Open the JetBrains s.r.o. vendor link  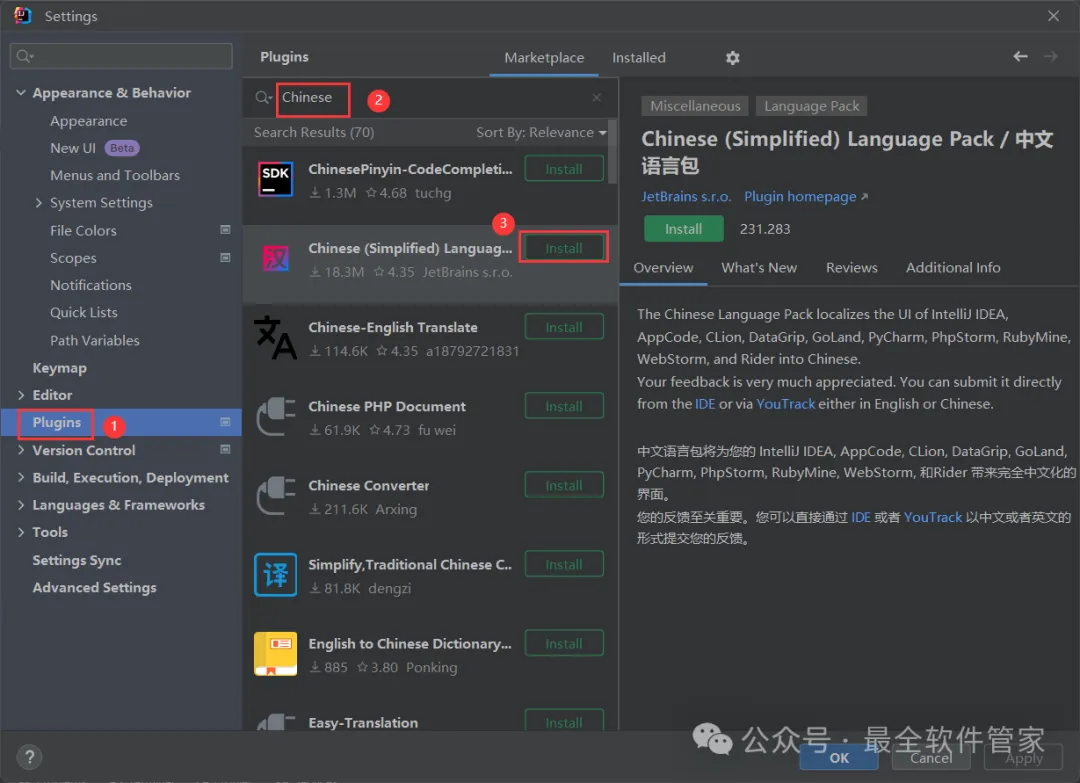[x=686, y=197]
